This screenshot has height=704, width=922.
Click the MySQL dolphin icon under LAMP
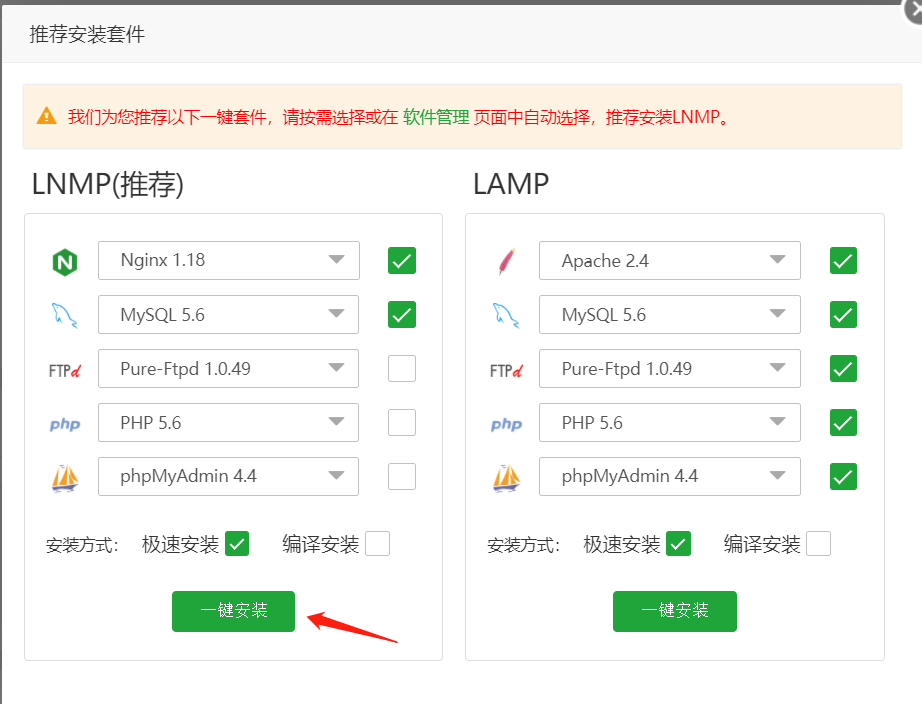point(506,314)
